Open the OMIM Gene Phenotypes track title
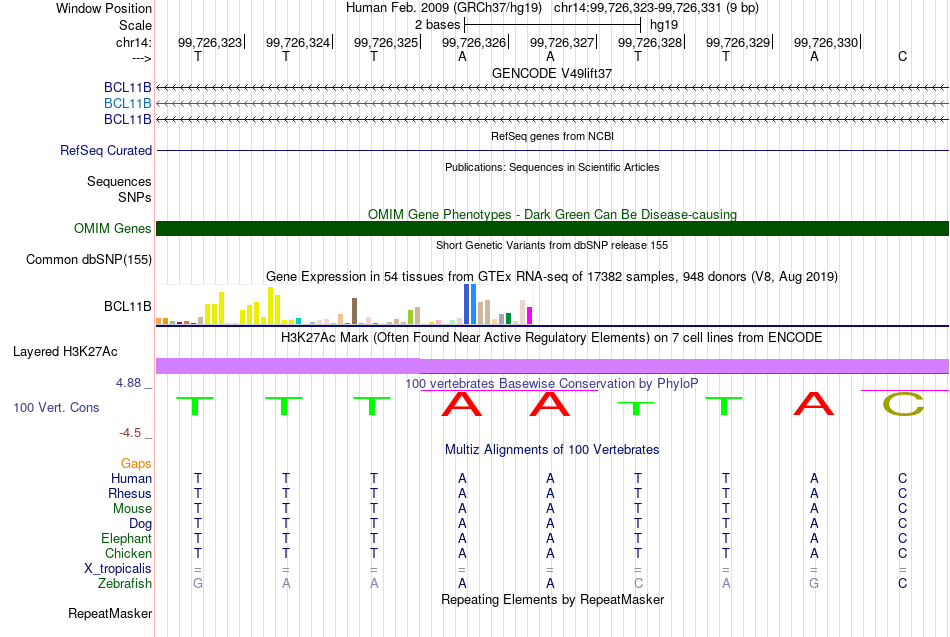Screen dimensions: 950x637 [x=552, y=215]
